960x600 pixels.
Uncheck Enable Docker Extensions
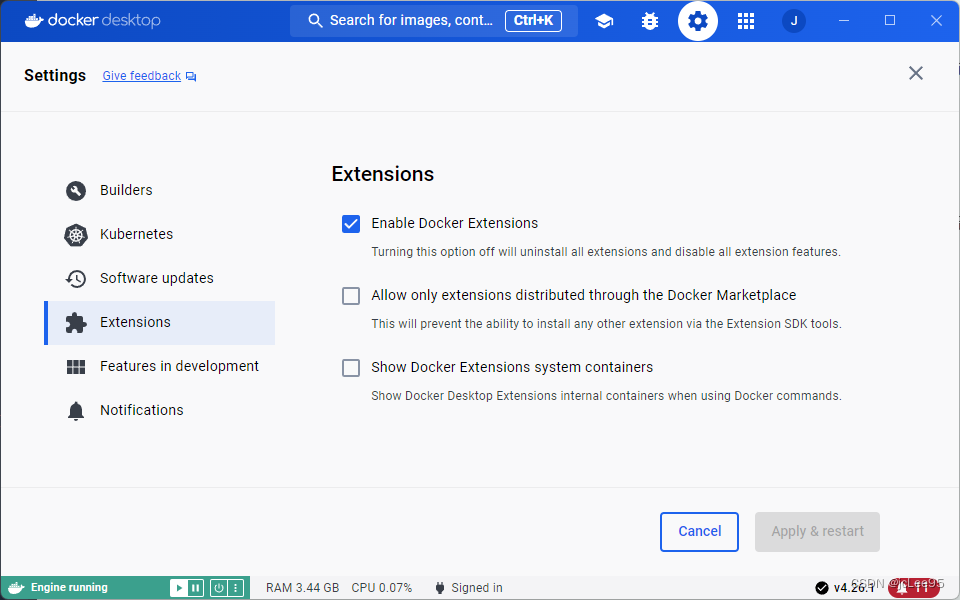[x=351, y=224]
